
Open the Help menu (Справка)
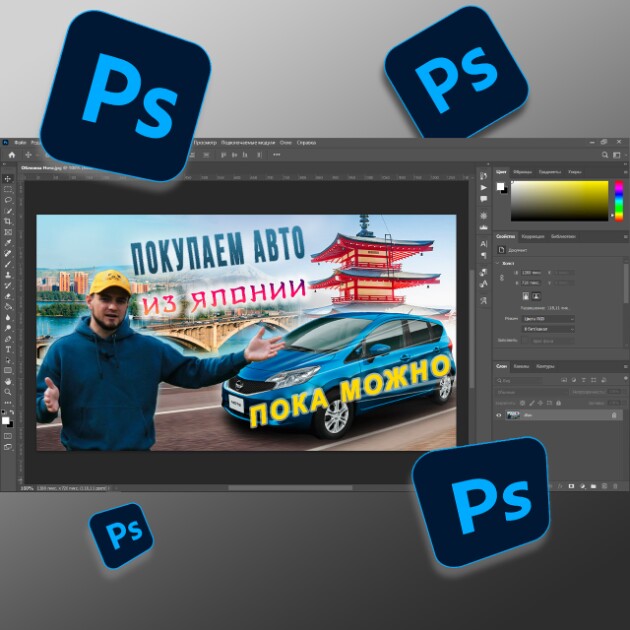pos(307,143)
